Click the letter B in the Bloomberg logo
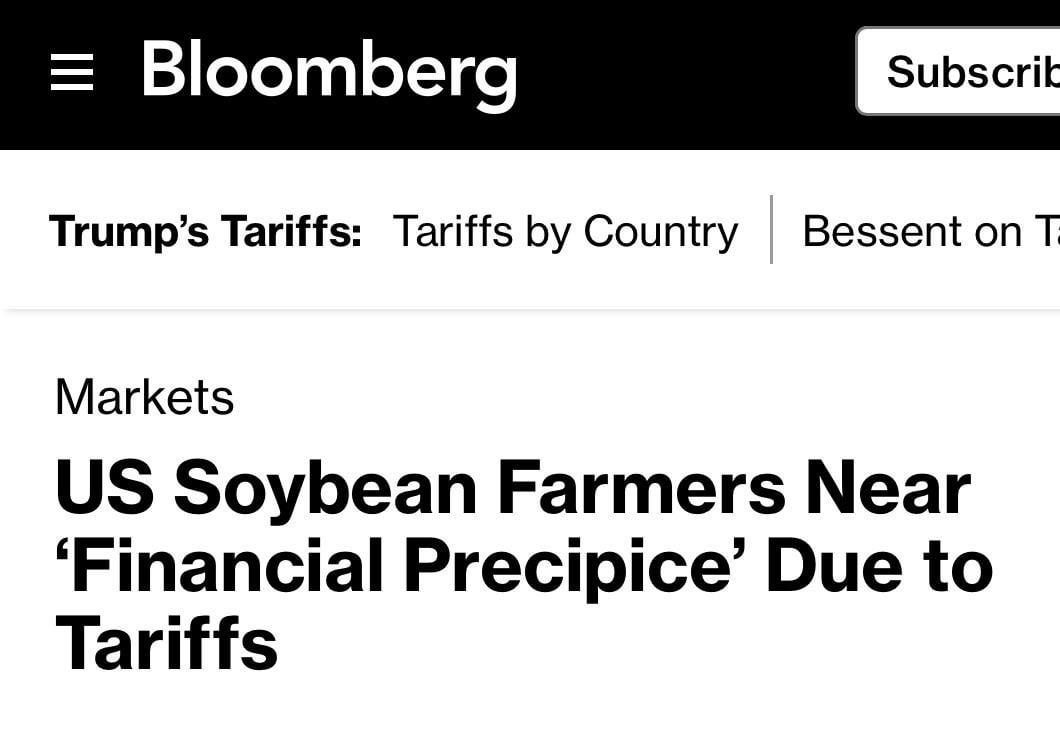The image size is (1060, 729). pos(164,68)
